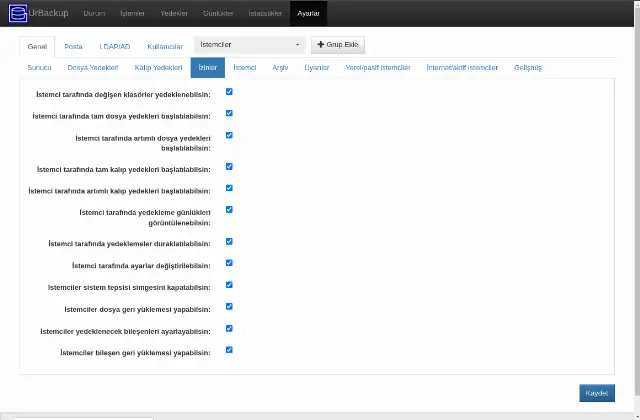Toggle 'tam dosya yedekleri başlatılabilsin' checkbox
Viewport: 640px width, 420px height.
[229, 113]
